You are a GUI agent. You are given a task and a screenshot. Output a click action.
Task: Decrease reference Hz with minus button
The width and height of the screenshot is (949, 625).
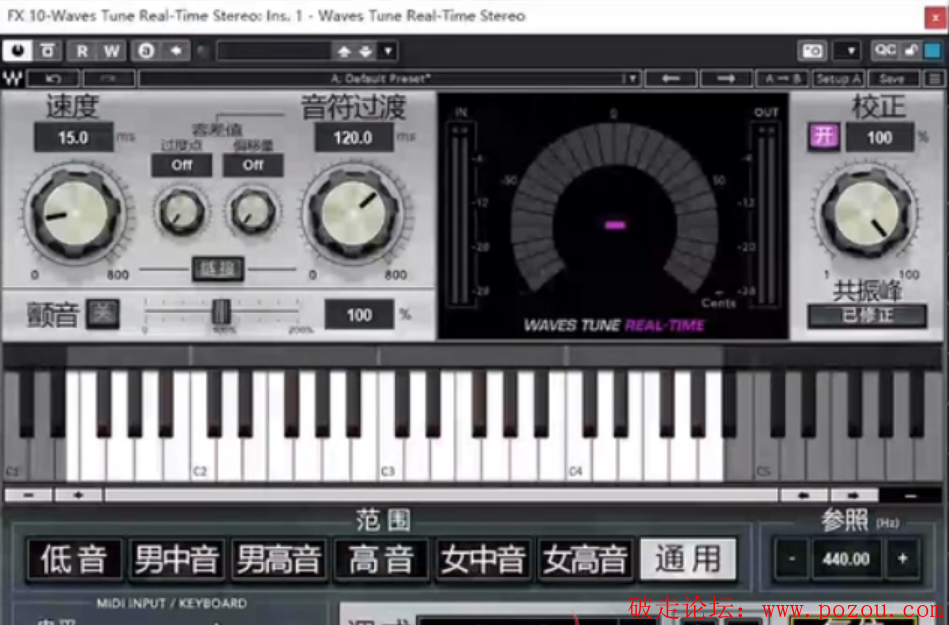[791, 558]
